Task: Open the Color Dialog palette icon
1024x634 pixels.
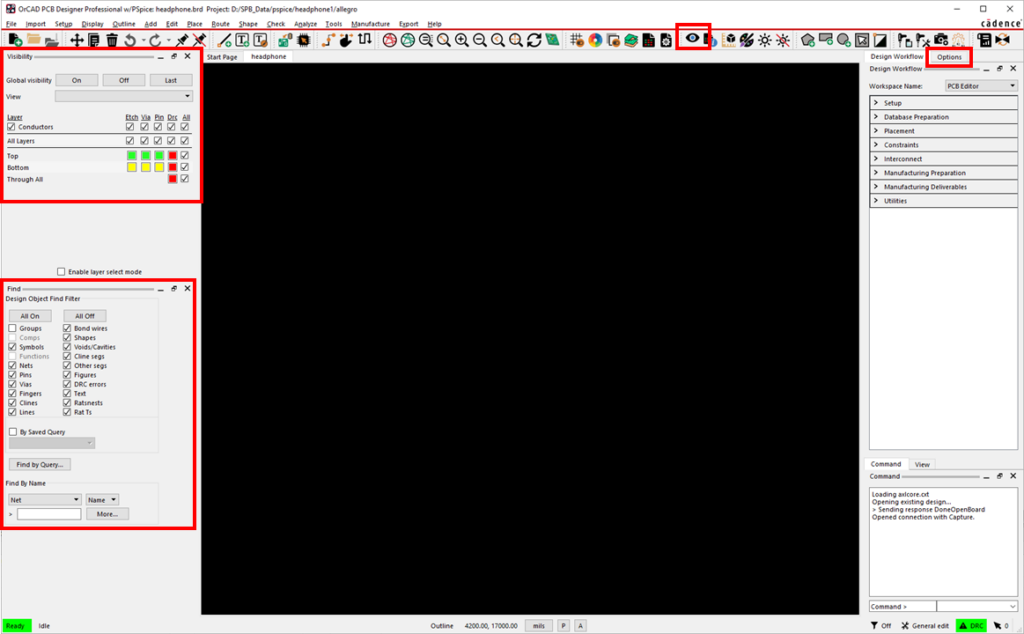Action: (595, 40)
